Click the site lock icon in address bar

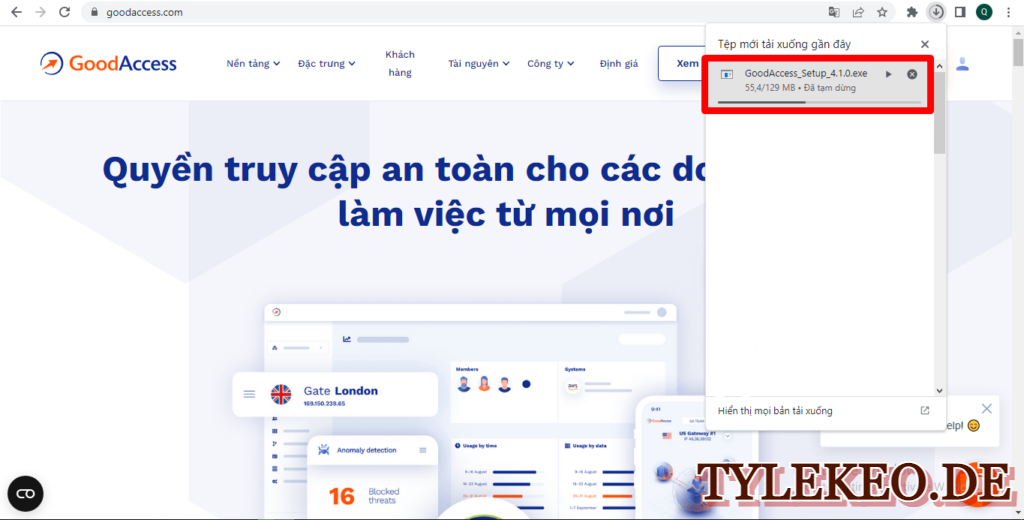95,12
